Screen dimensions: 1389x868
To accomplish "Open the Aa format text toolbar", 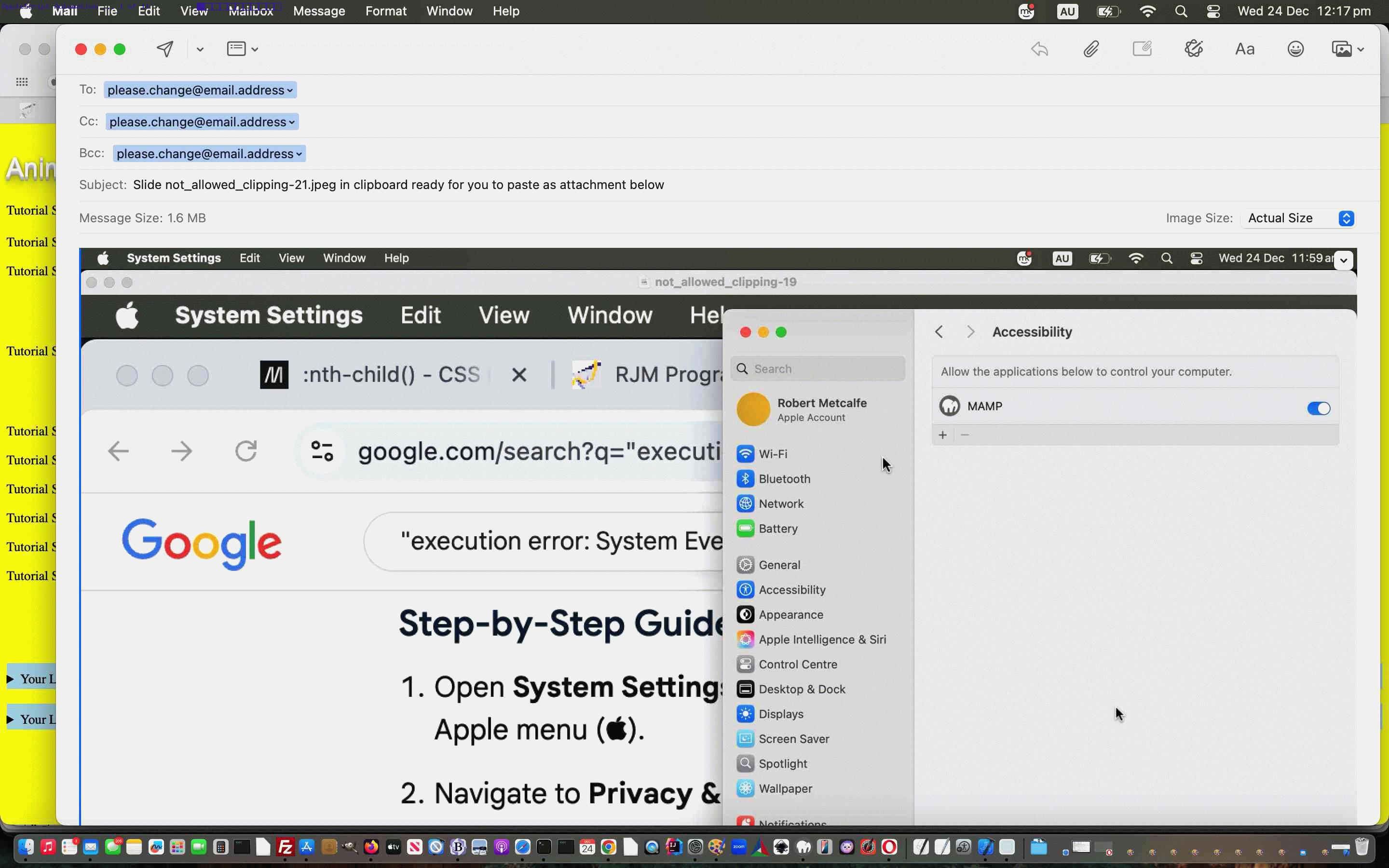I will click(1244, 49).
